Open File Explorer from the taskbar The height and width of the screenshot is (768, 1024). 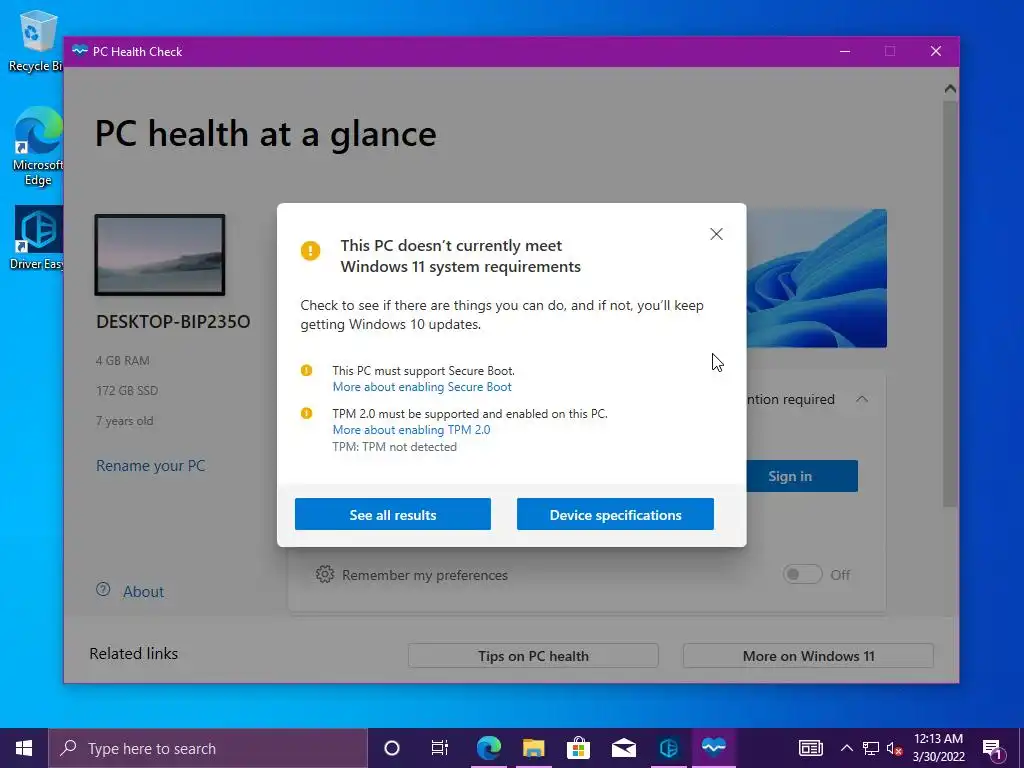pyautogui.click(x=534, y=748)
